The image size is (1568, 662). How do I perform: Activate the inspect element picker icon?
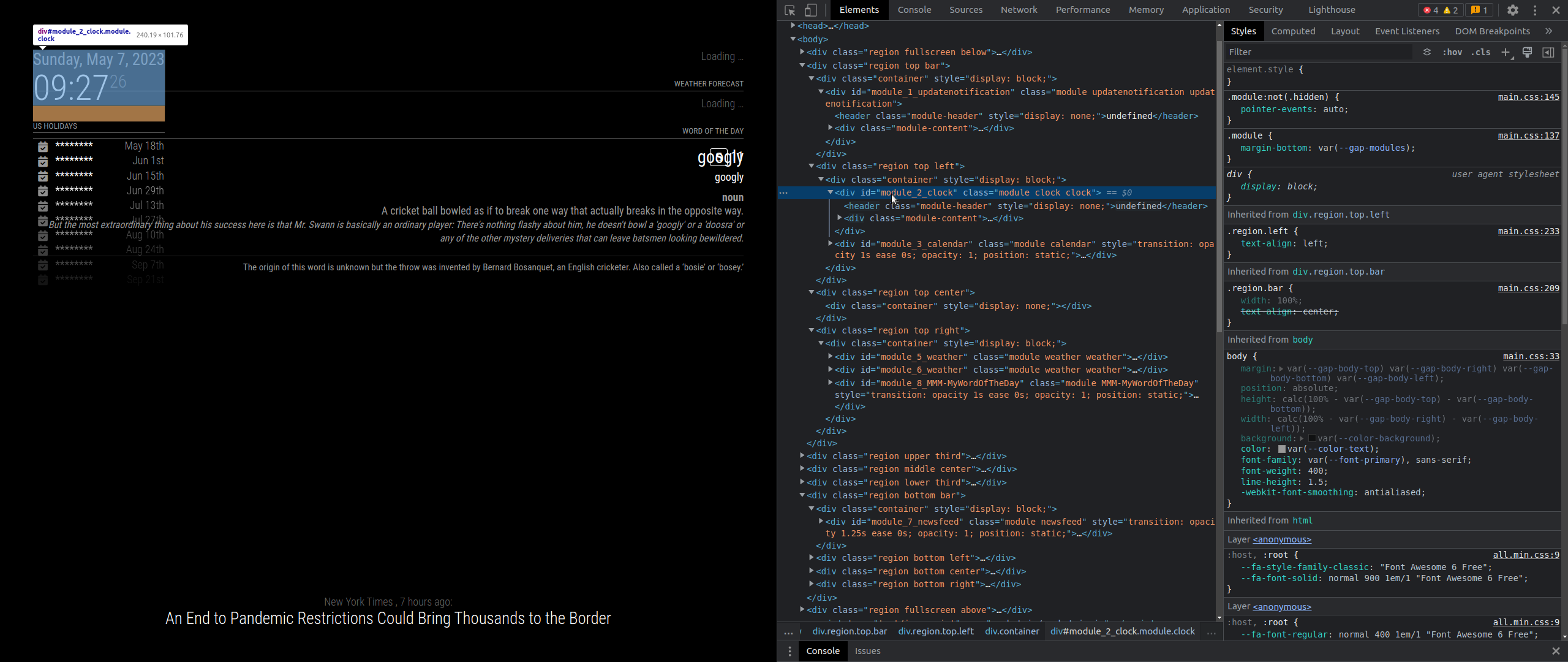pyautogui.click(x=790, y=10)
